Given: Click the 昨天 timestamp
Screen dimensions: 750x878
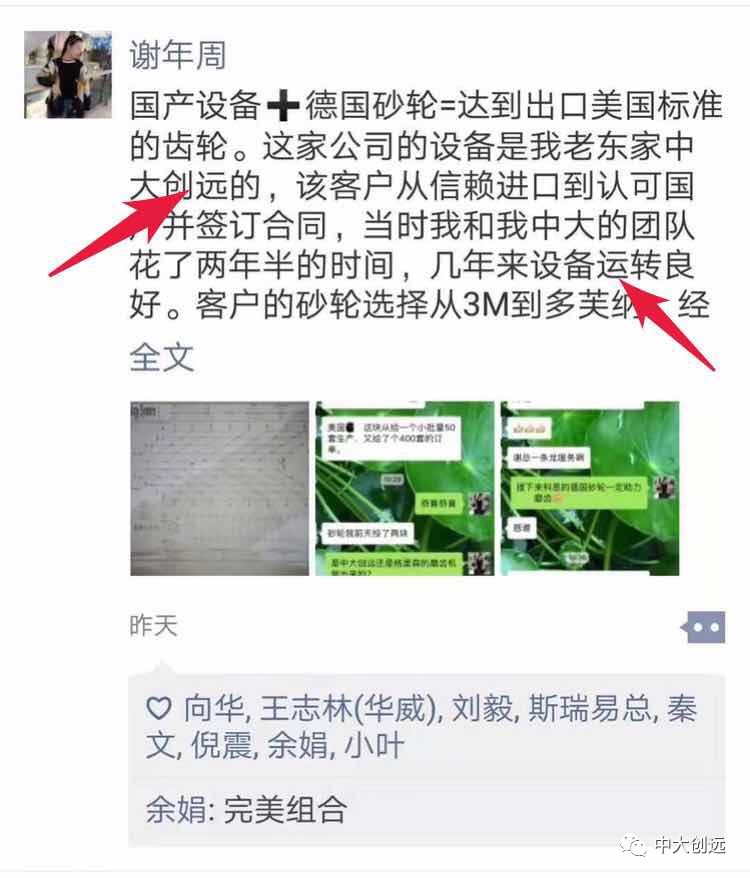Looking at the screenshot, I should (153, 625).
